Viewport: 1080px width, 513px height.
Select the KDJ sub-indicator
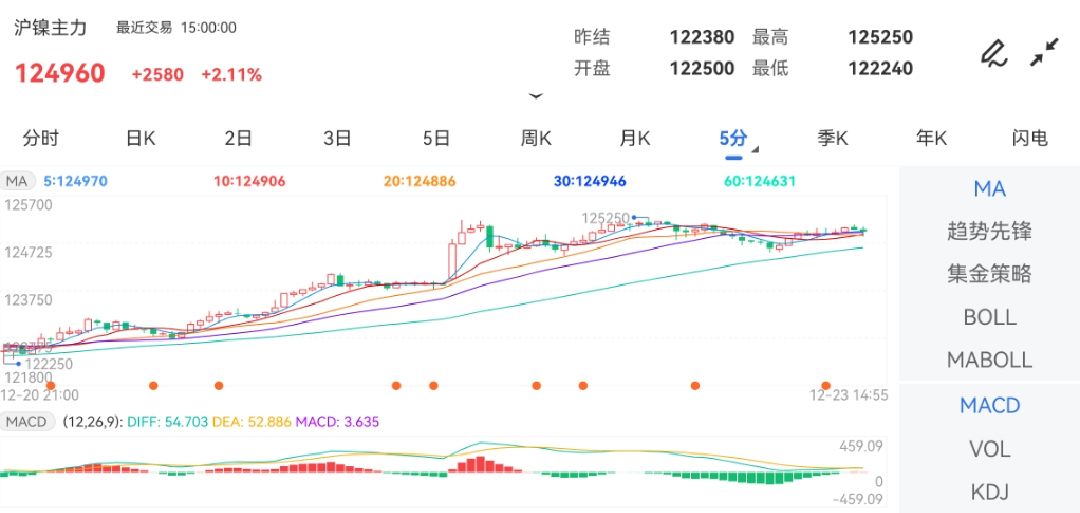[x=989, y=492]
